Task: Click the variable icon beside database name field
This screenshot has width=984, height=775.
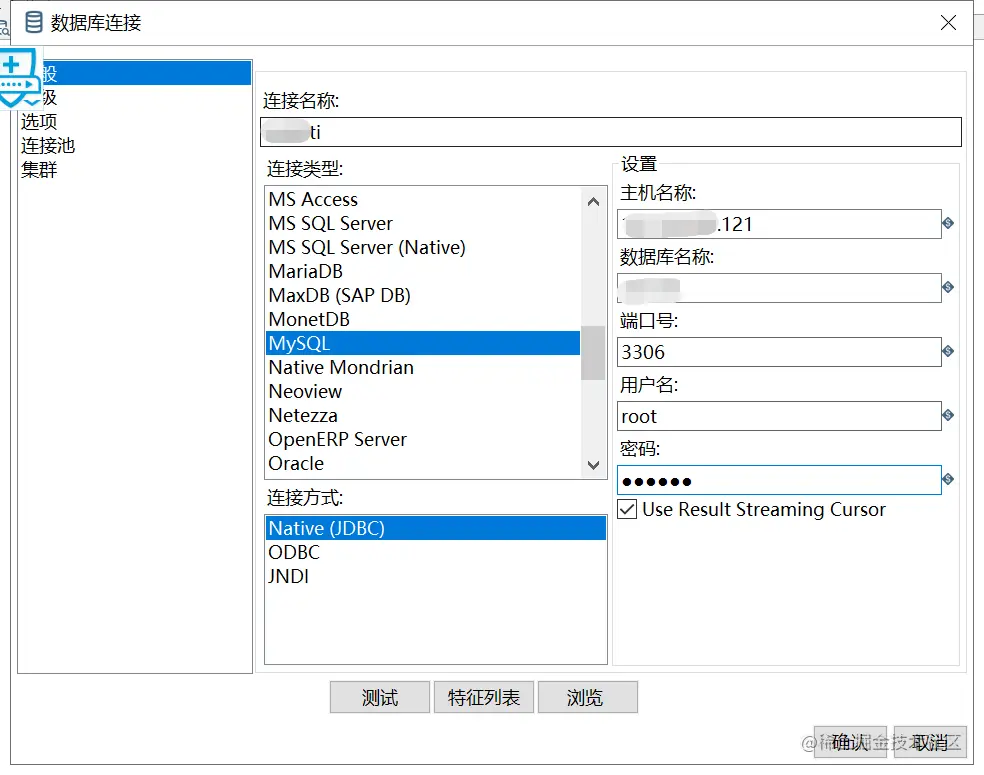Action: click(948, 287)
